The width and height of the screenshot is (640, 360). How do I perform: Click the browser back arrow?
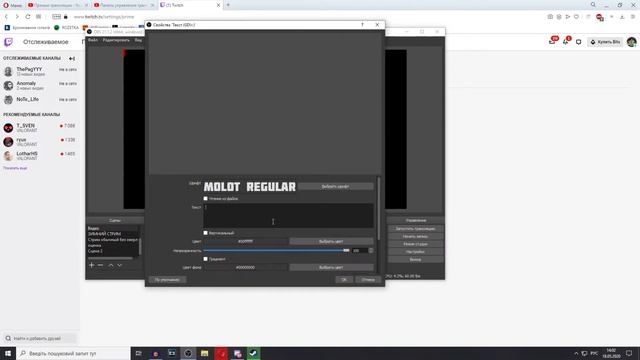7,17
